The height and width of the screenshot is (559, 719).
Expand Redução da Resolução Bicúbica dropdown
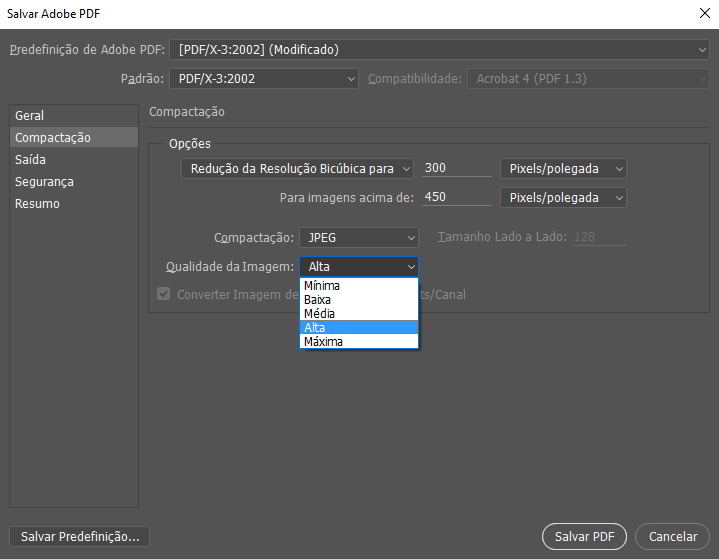[297, 169]
